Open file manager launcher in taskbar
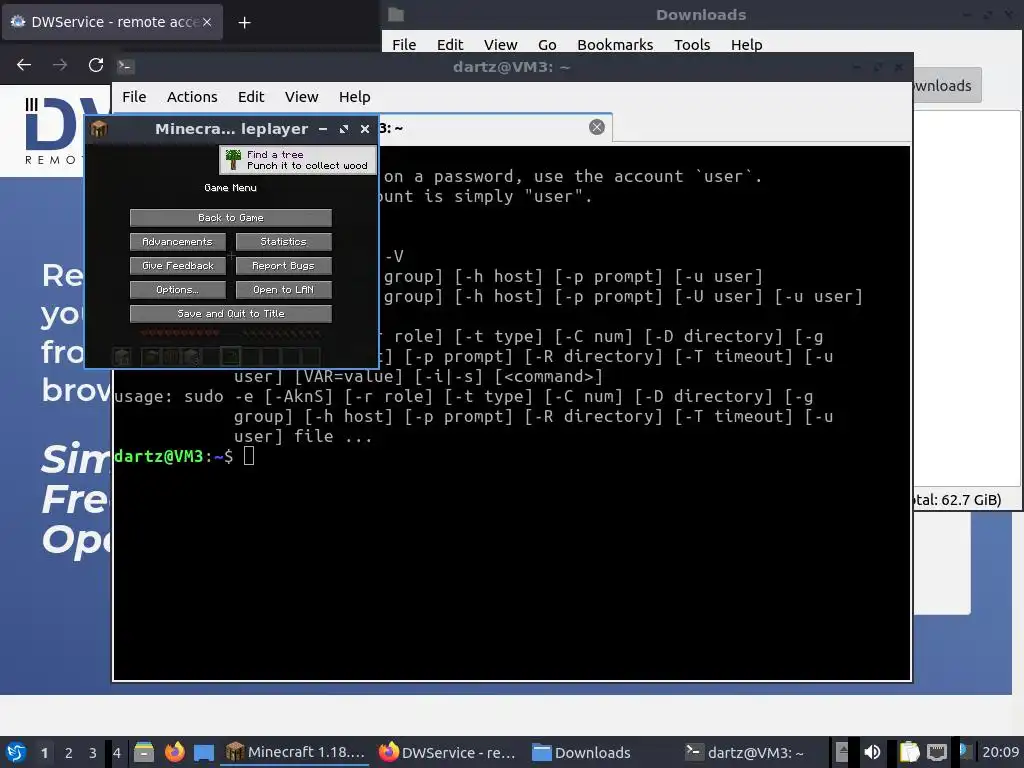 (x=144, y=752)
